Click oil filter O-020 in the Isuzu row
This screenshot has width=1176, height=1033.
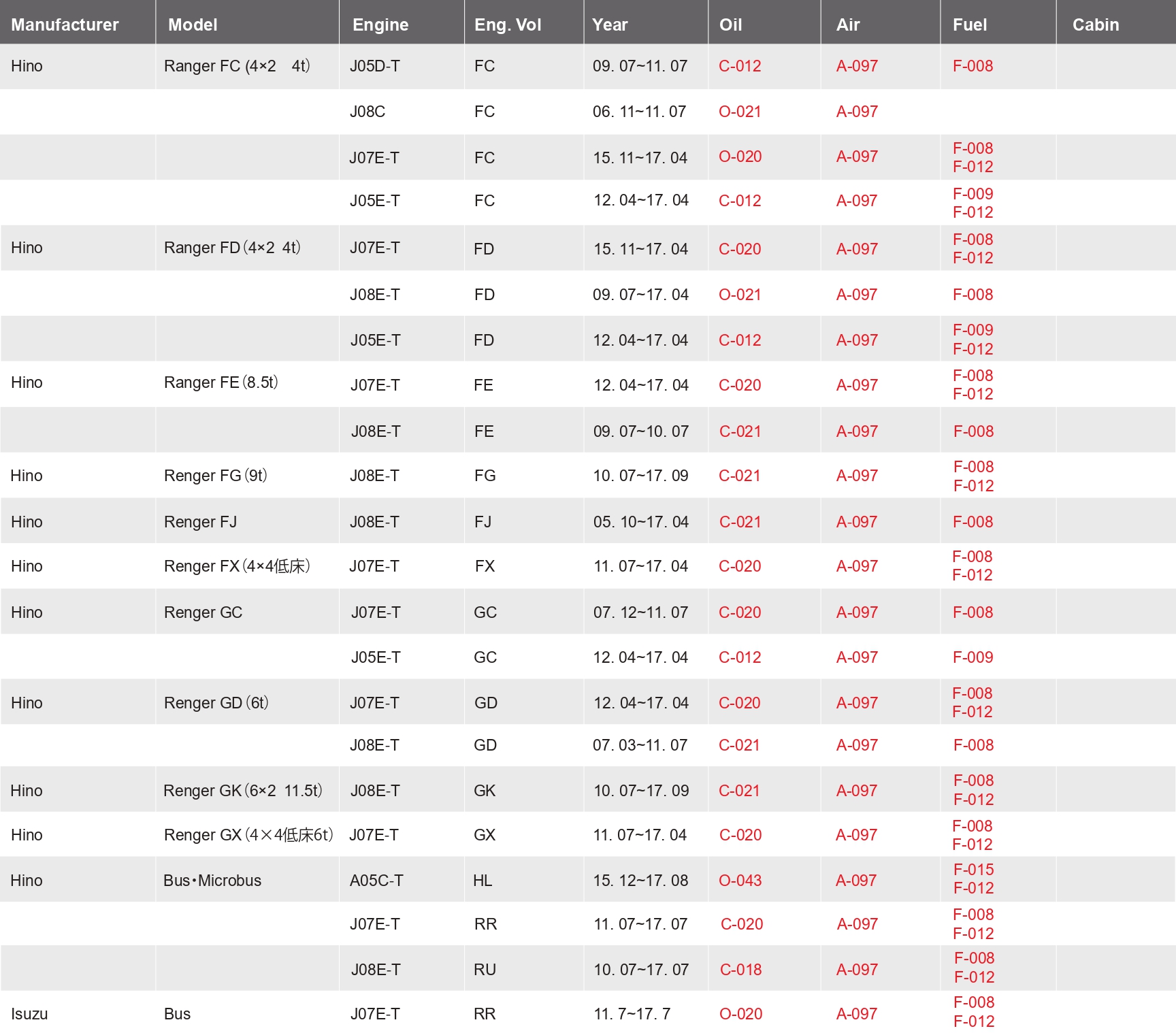click(740, 1014)
